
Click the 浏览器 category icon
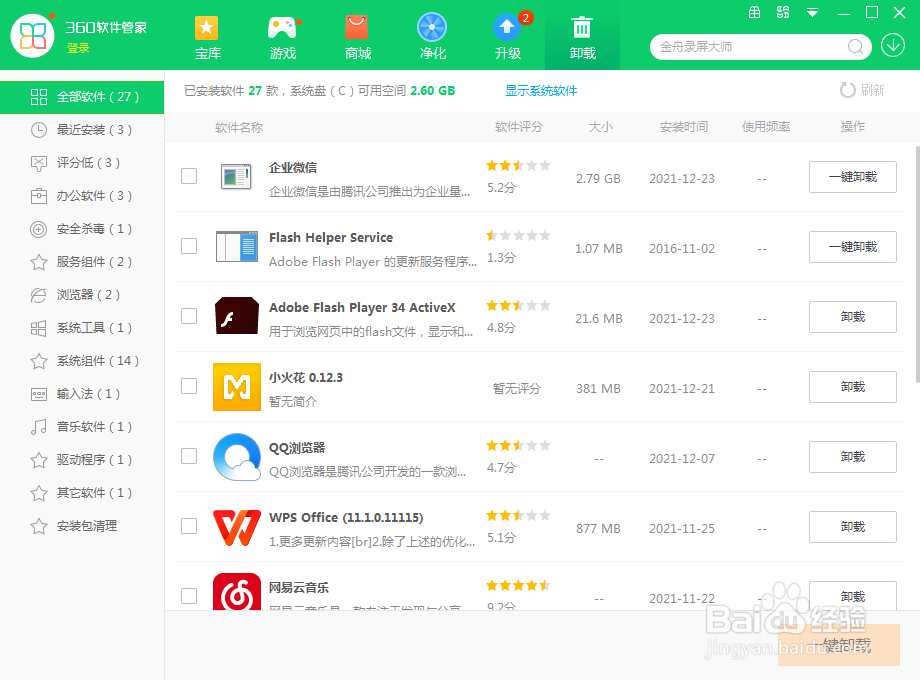click(39, 295)
